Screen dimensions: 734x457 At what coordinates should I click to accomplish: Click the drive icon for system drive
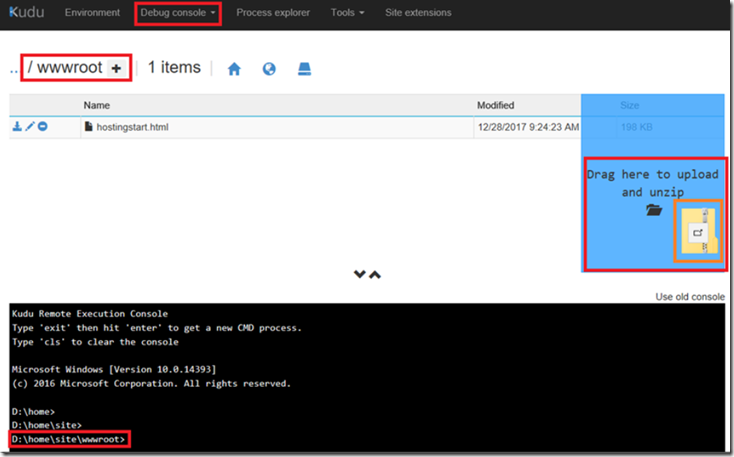tap(304, 69)
